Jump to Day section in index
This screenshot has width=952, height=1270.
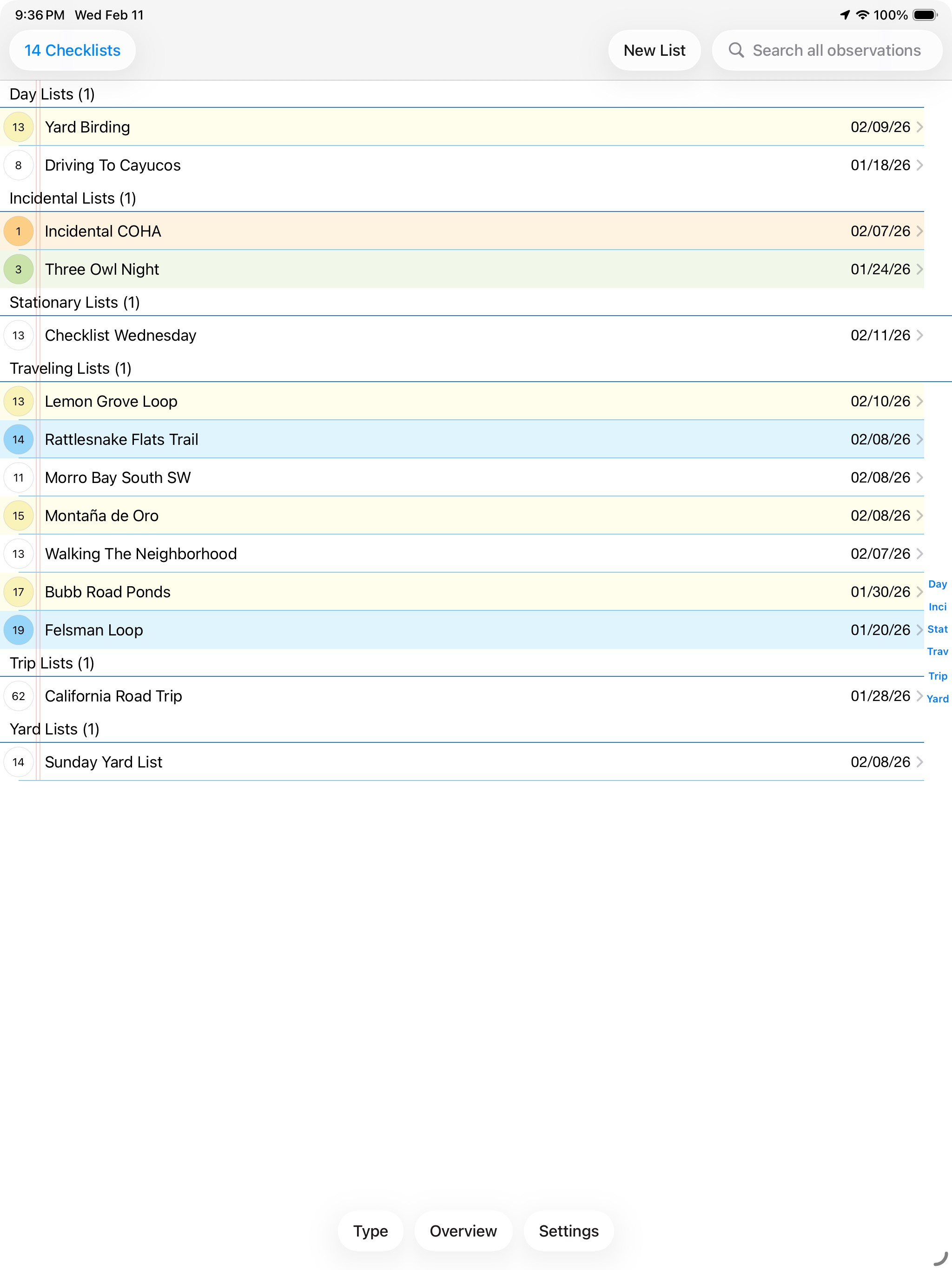click(938, 584)
